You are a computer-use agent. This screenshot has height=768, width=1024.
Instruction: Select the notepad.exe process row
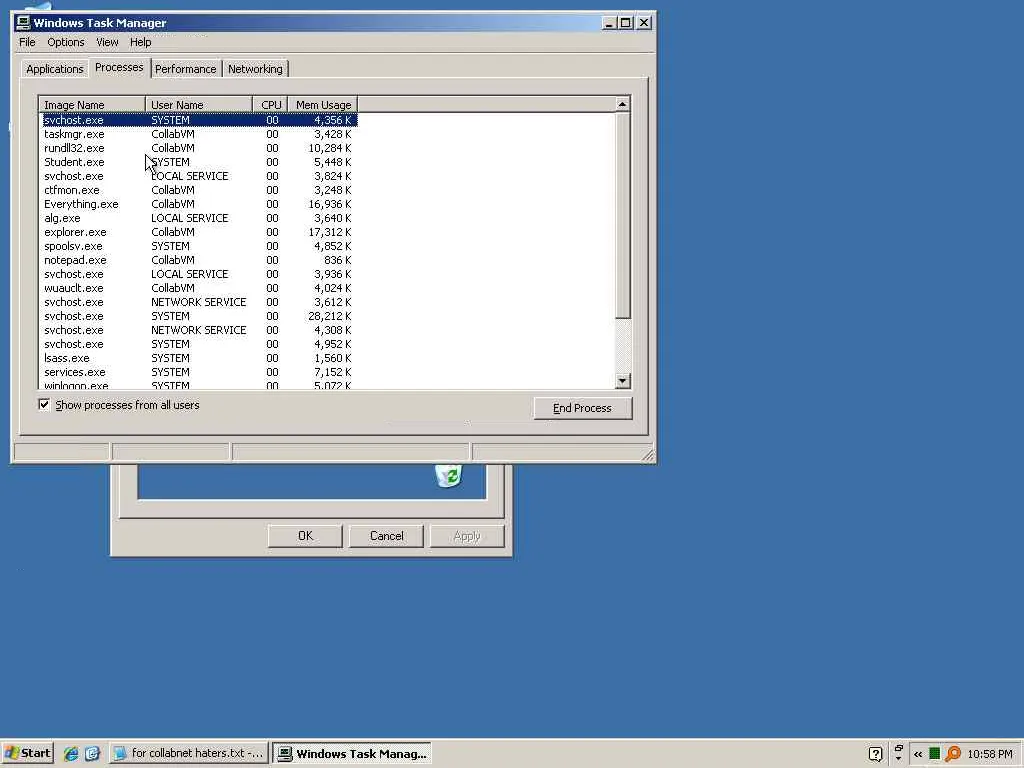pyautogui.click(x=198, y=260)
